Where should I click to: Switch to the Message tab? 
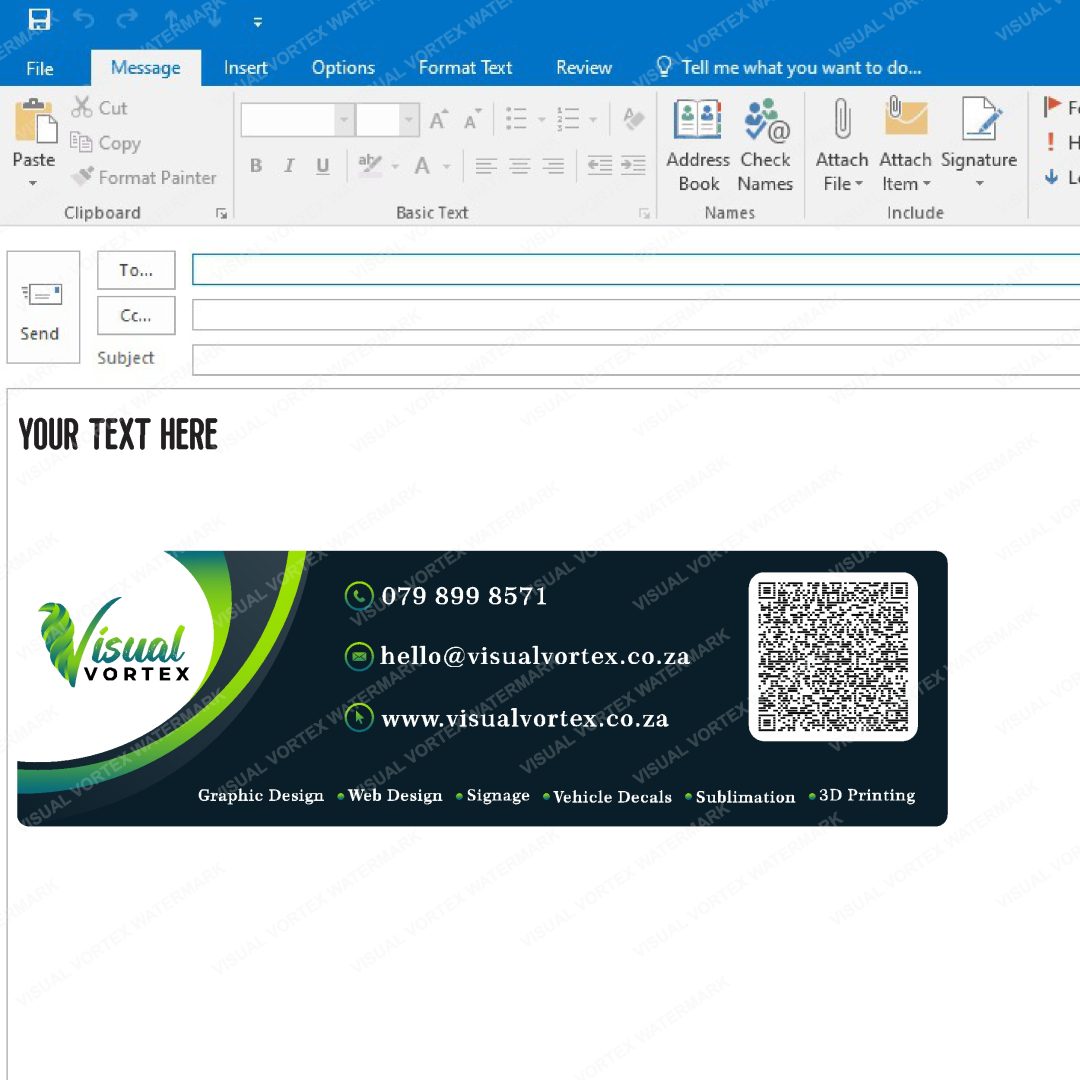pos(145,68)
